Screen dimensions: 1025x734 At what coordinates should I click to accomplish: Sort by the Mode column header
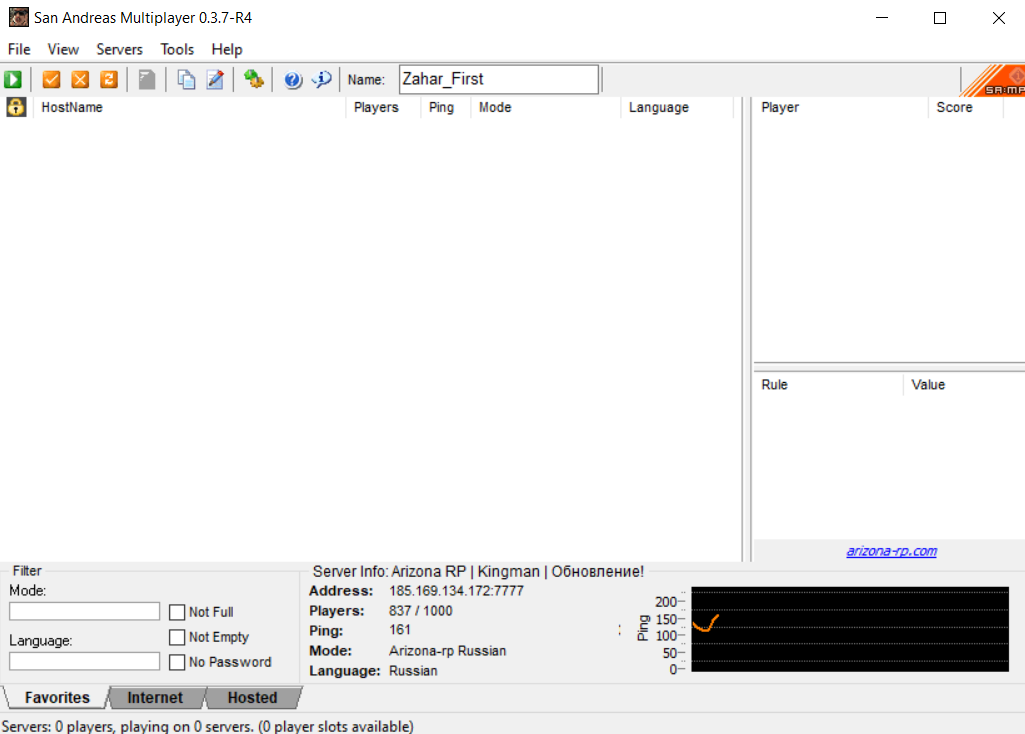[x=546, y=107]
